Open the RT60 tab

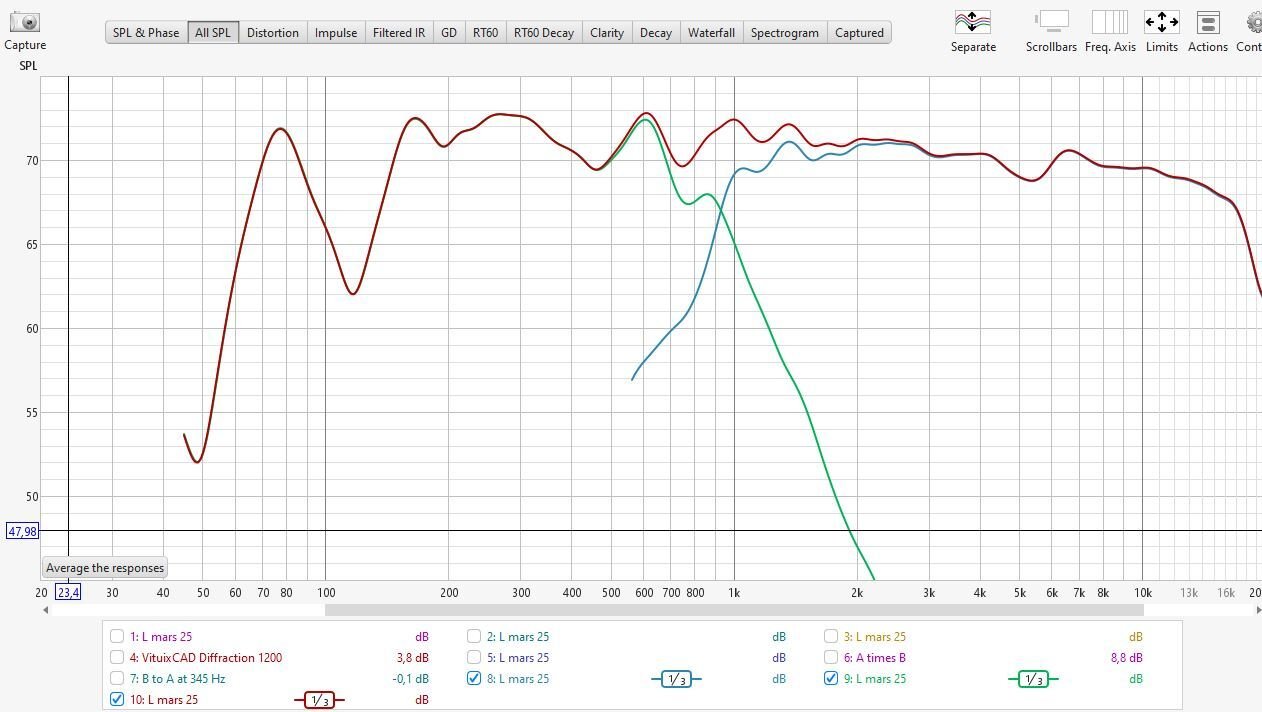click(x=485, y=32)
